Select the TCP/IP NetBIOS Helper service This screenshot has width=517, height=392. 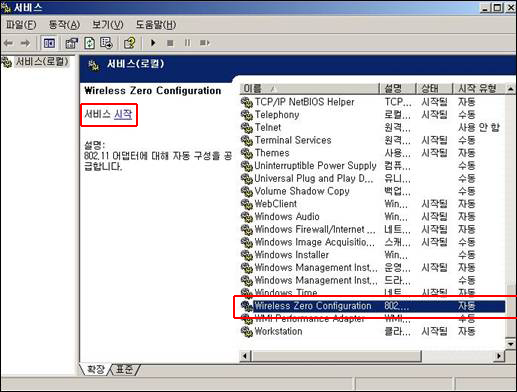pos(373,102)
